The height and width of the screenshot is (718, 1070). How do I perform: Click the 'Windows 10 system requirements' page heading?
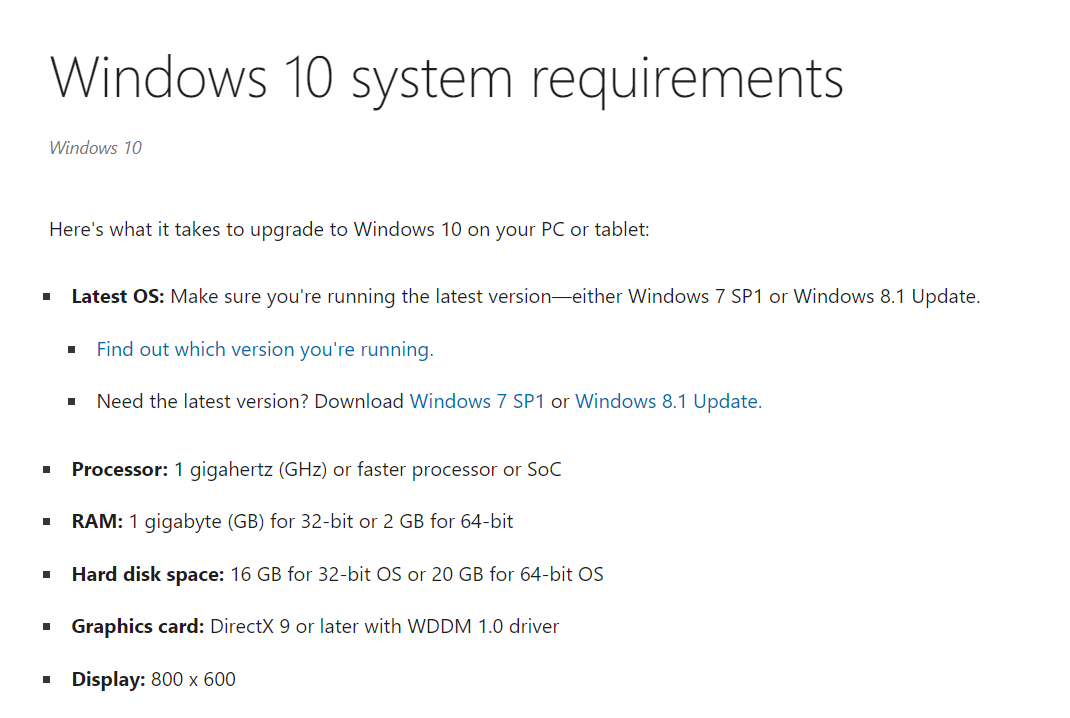[x=446, y=78]
